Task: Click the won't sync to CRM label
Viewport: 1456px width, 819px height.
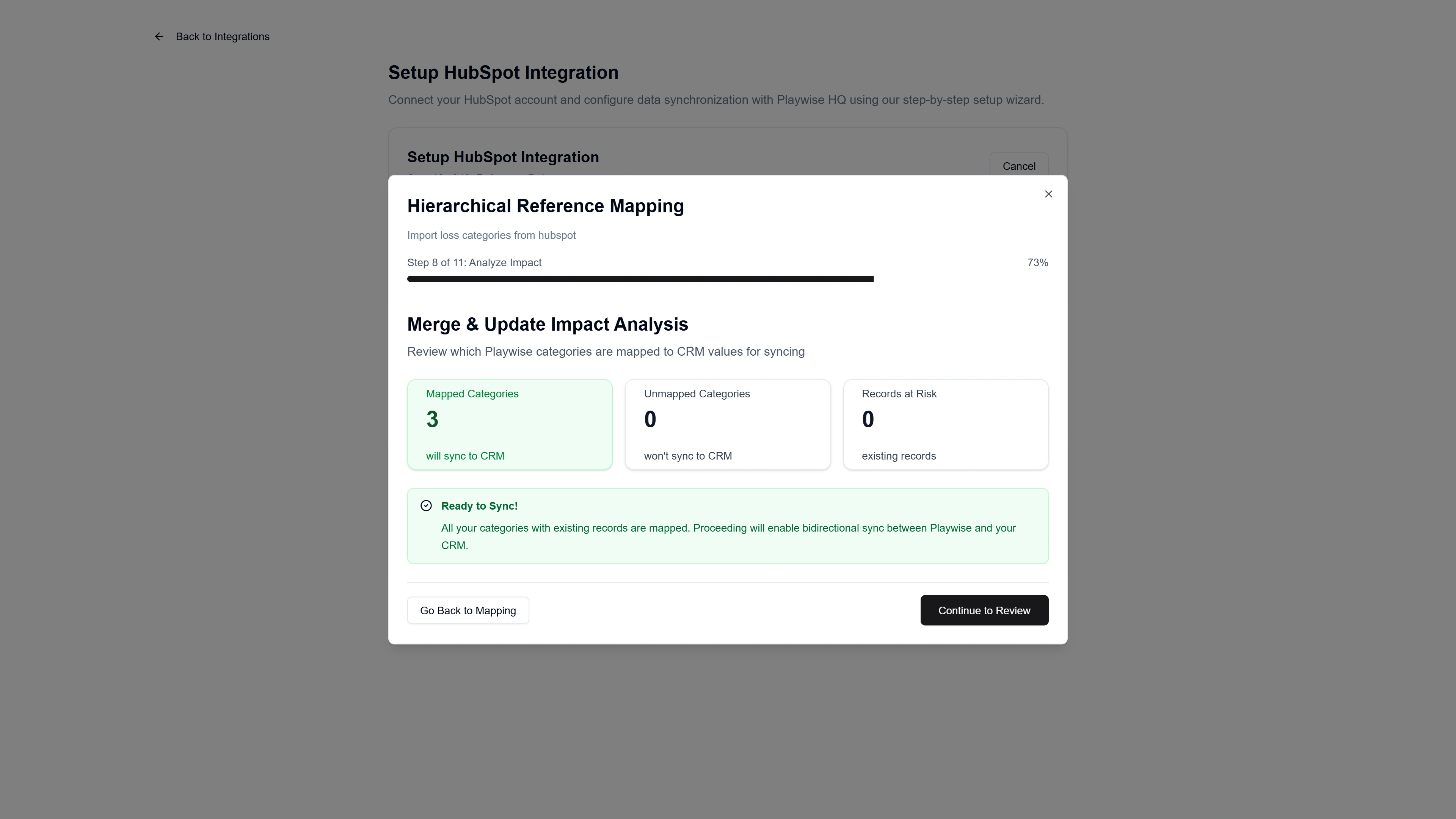Action: coord(687,456)
